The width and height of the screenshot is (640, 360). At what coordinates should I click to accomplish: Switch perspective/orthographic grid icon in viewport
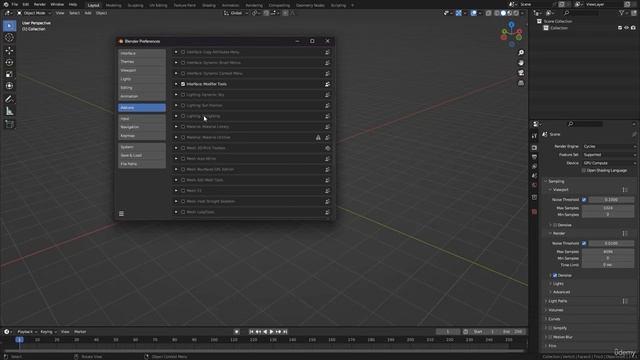[521, 83]
